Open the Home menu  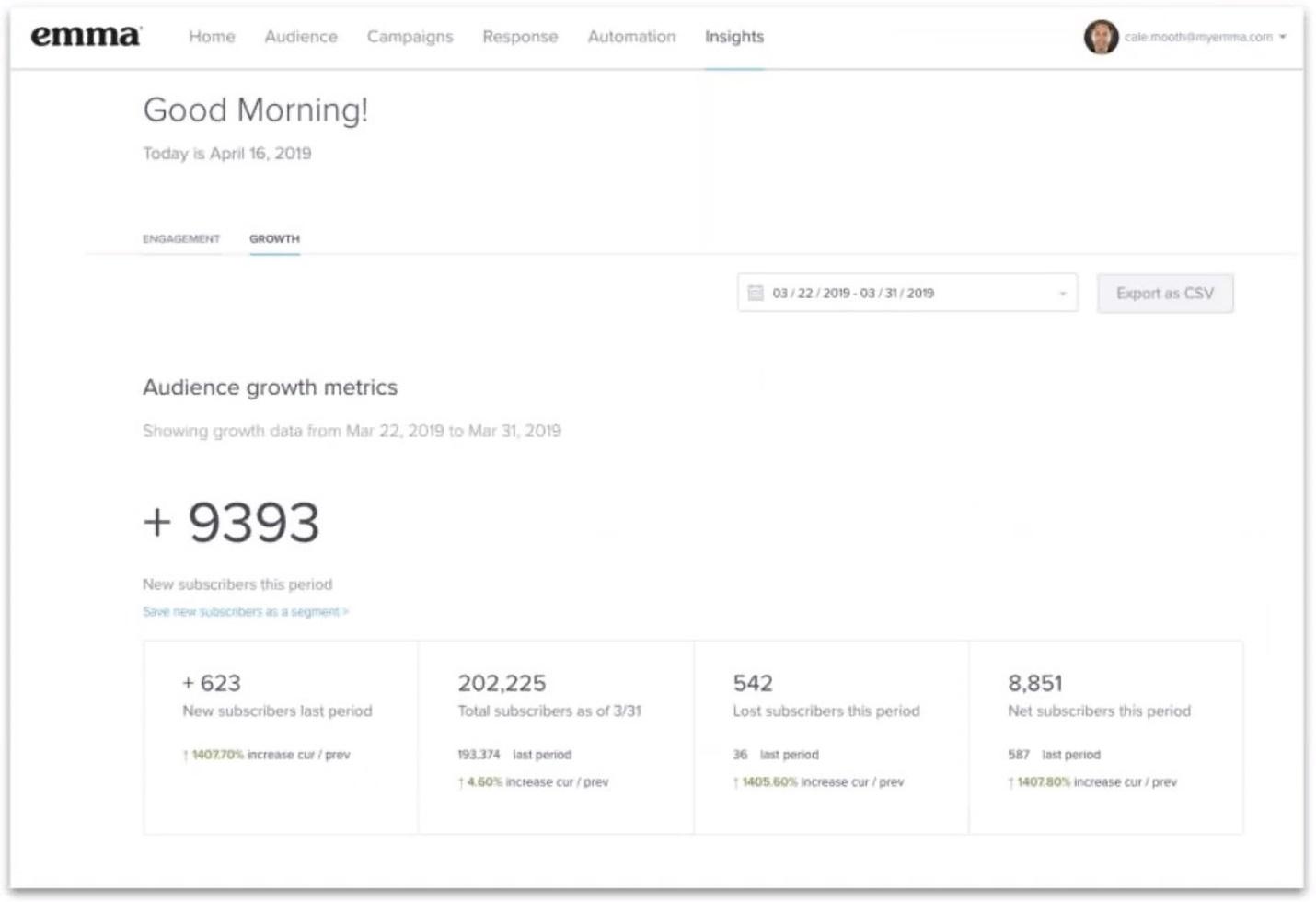tap(212, 37)
